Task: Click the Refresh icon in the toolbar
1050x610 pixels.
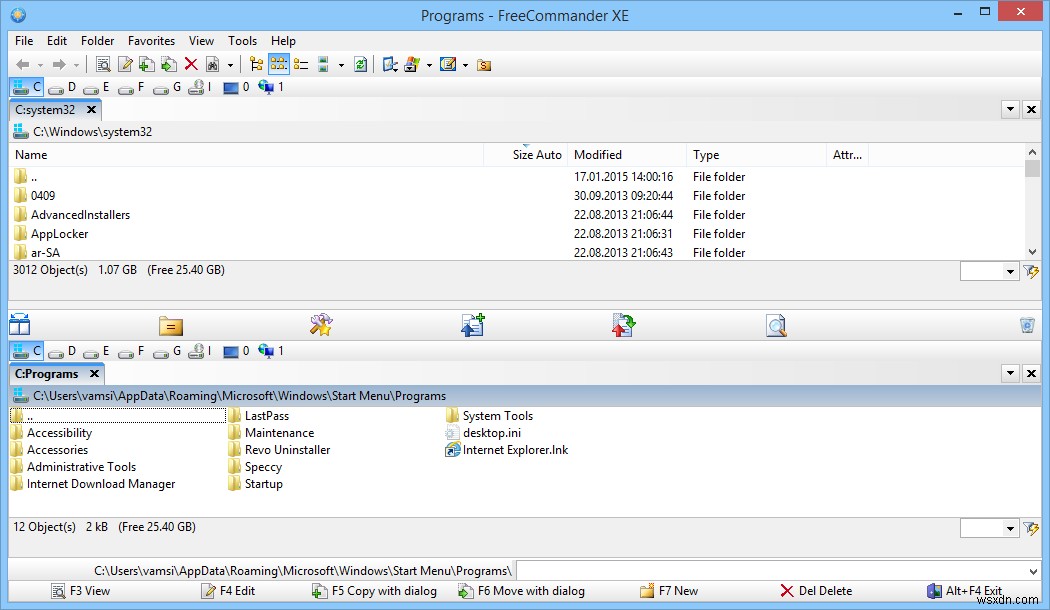Action: [361, 64]
